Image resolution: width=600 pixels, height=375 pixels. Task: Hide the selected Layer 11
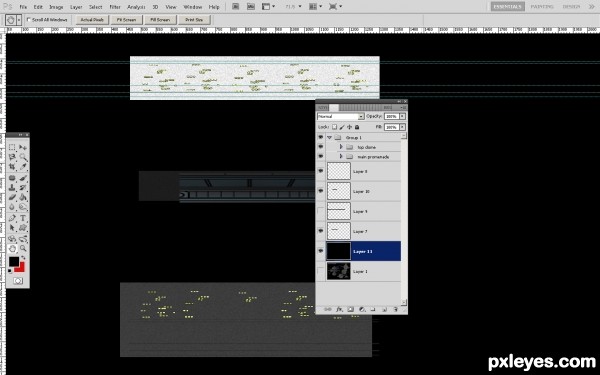(x=321, y=251)
